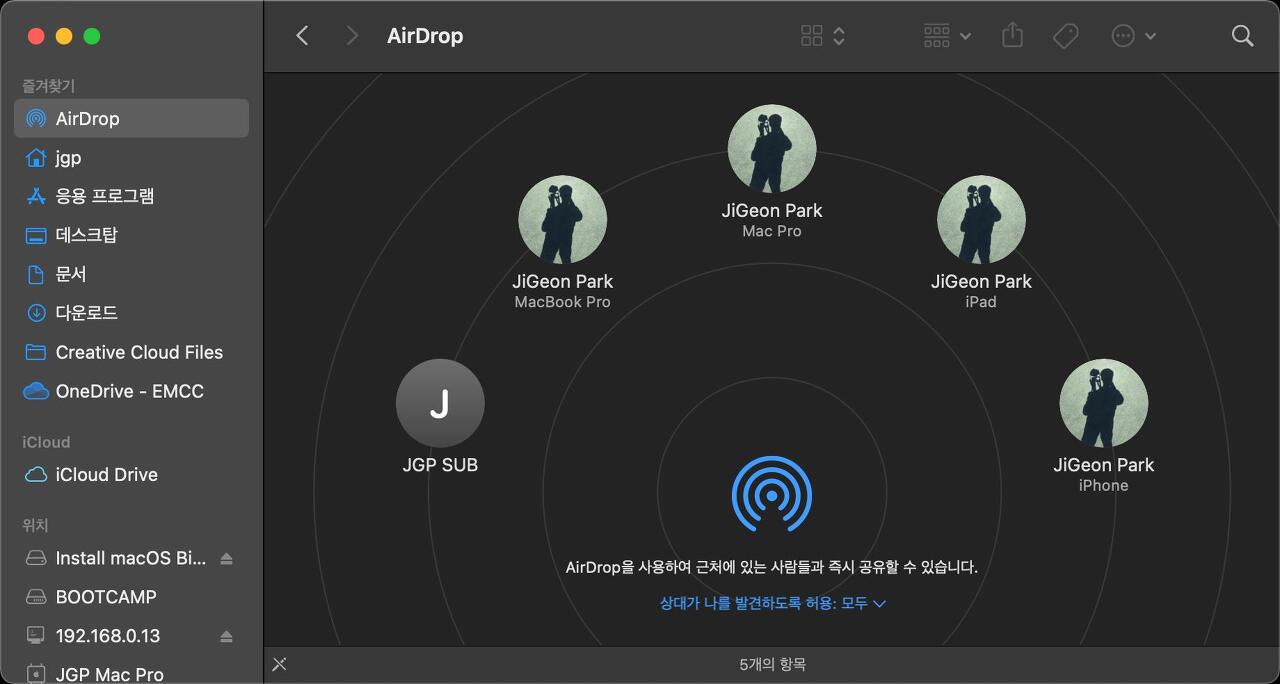Select AirDrop in the sidebar
The height and width of the screenshot is (684, 1280).
131,118
